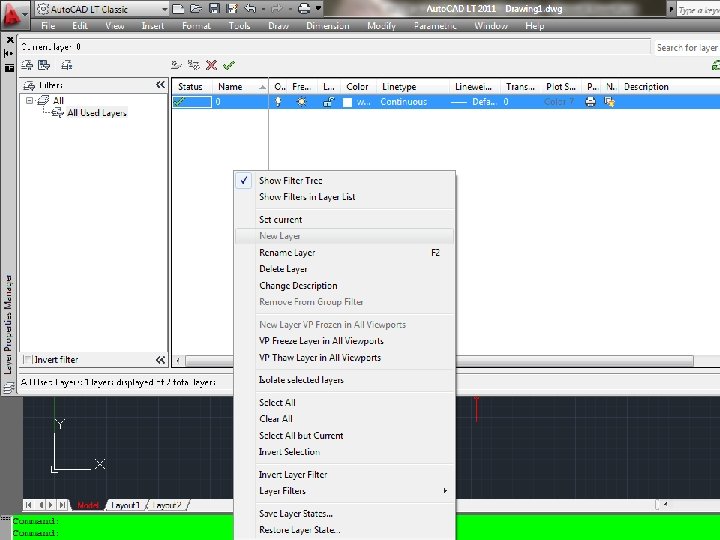Choose Set current from context menu

pos(344,219)
